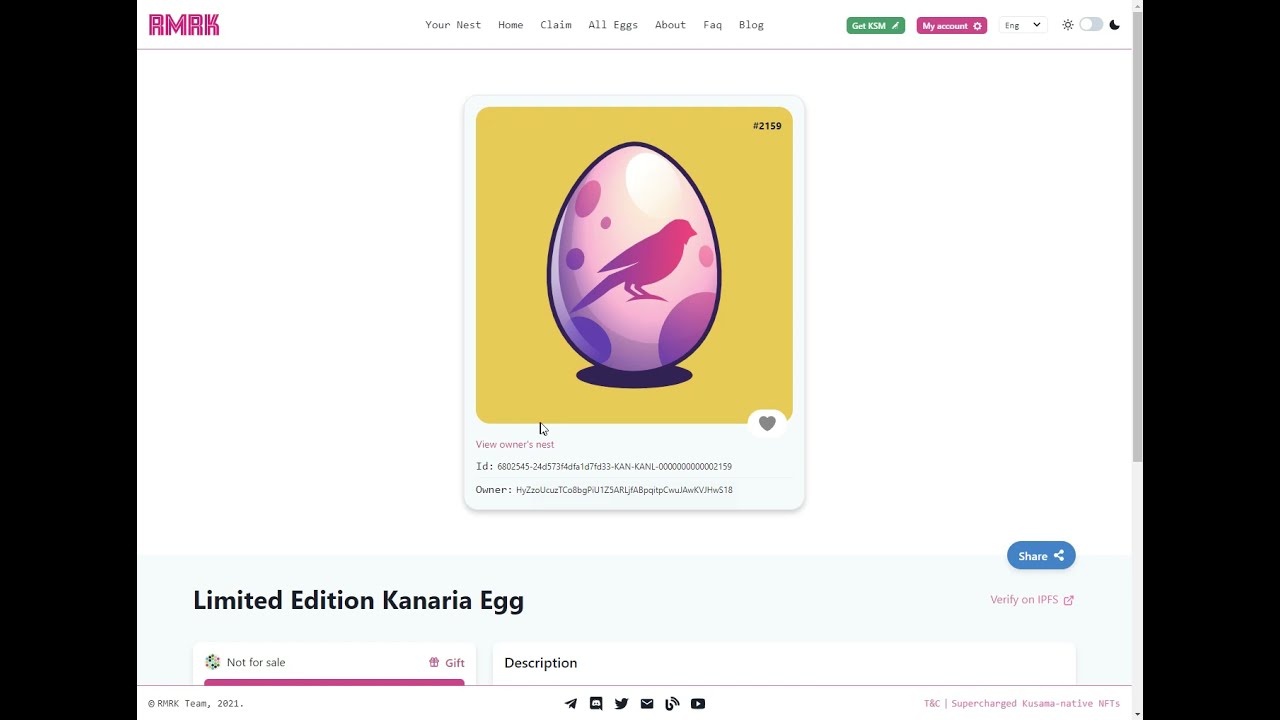Open the Telegram link in footer
The width and height of the screenshot is (1280, 720).
[571, 704]
